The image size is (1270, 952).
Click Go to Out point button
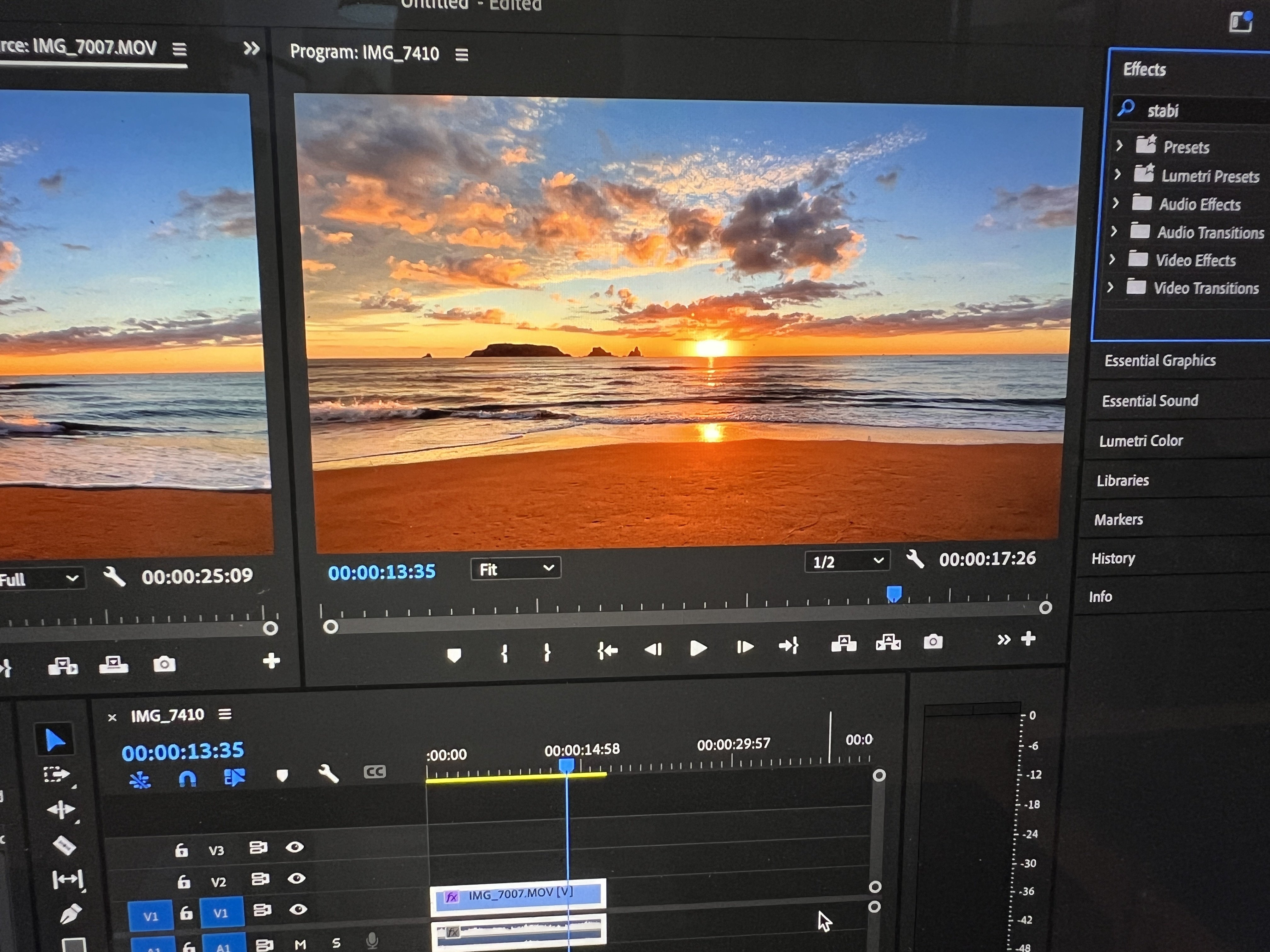(x=788, y=646)
